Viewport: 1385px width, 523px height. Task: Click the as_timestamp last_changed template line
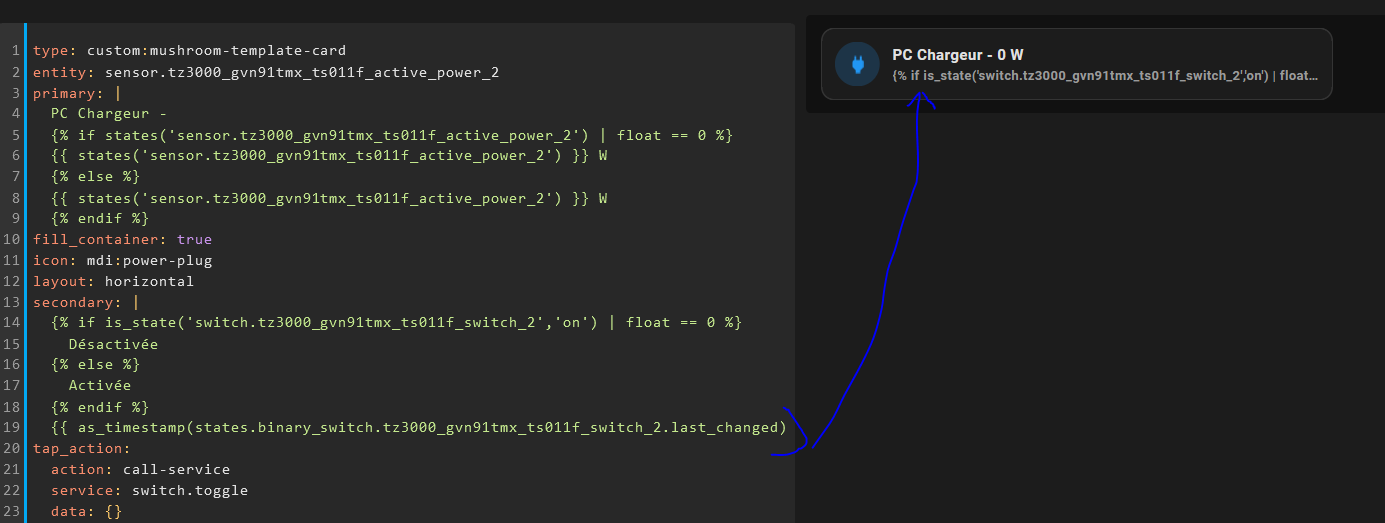(x=419, y=427)
